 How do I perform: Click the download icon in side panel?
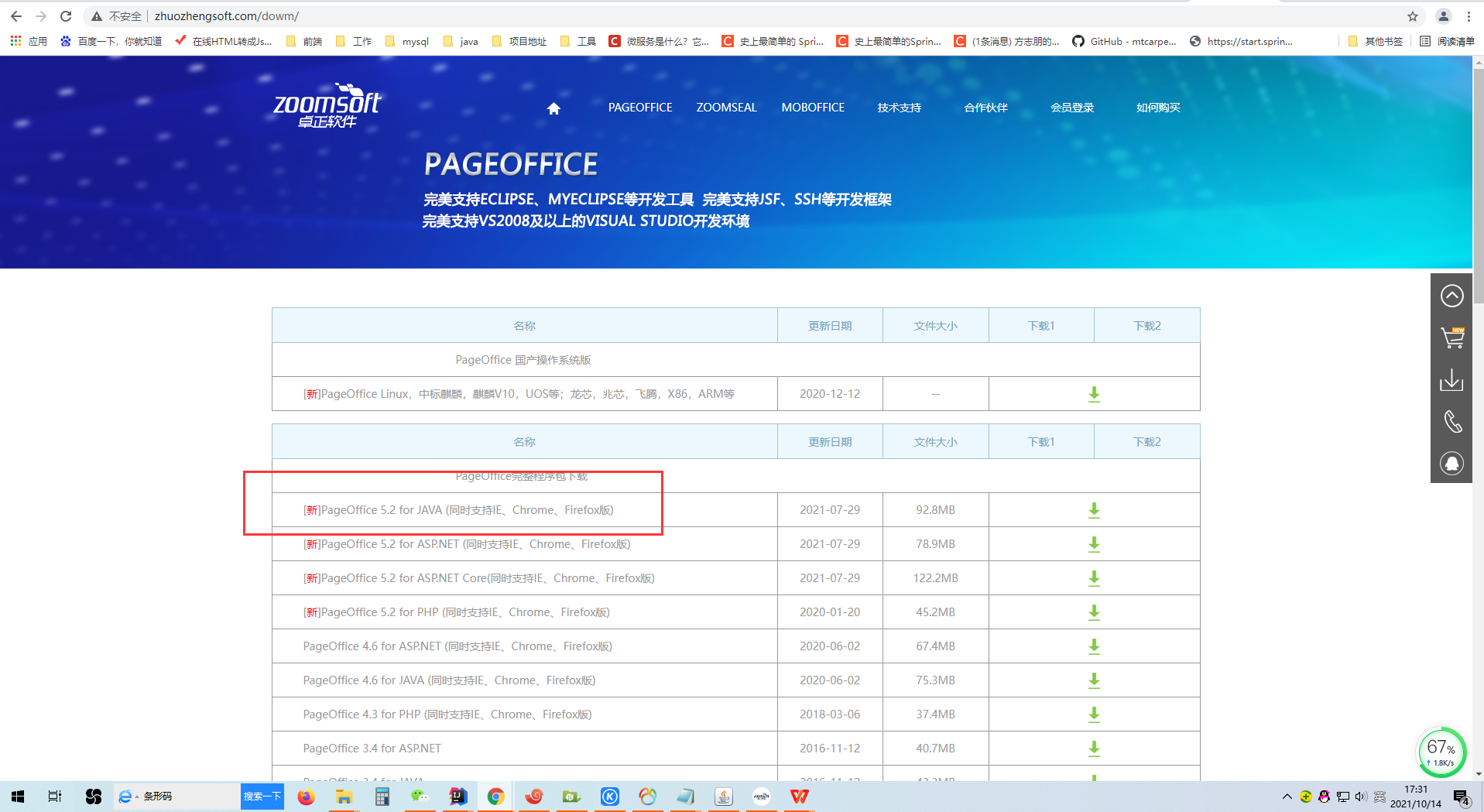click(1451, 380)
